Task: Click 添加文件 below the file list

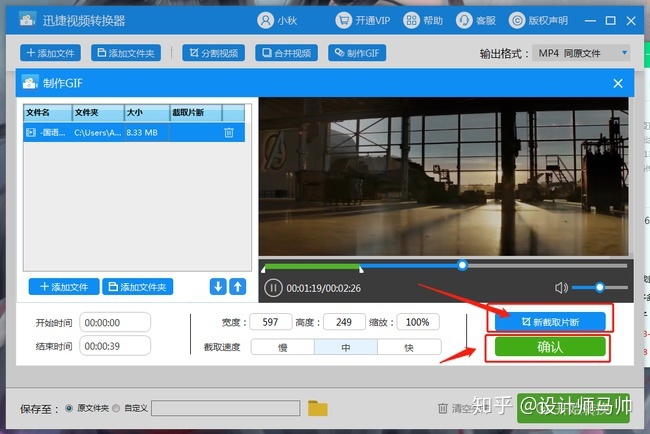Action: tap(64, 287)
